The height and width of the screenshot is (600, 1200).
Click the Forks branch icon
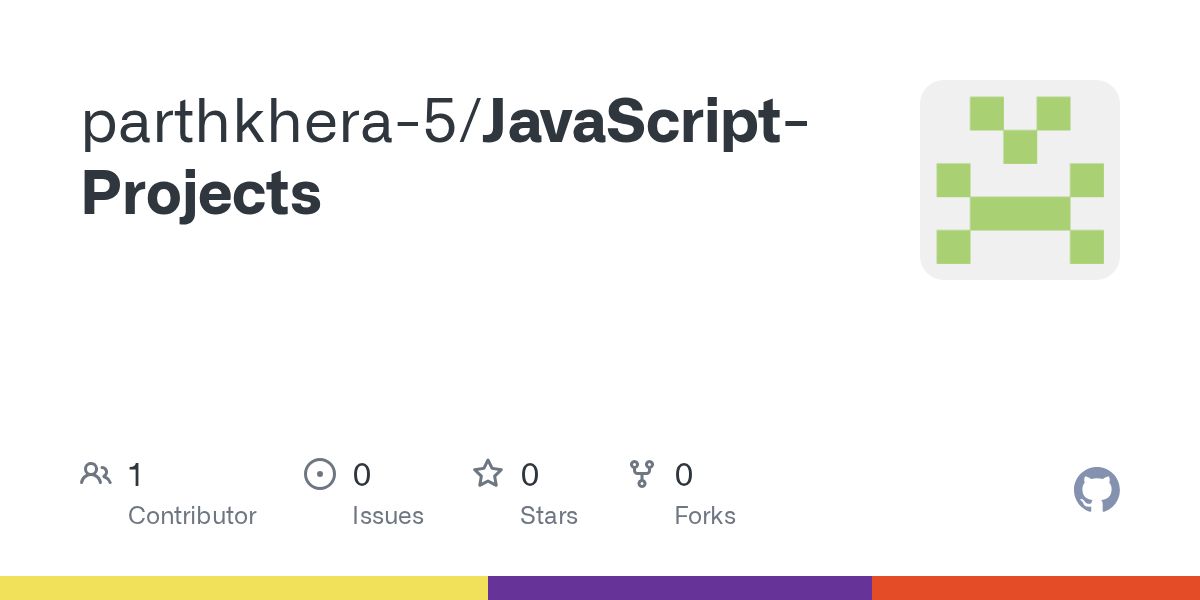click(x=642, y=474)
